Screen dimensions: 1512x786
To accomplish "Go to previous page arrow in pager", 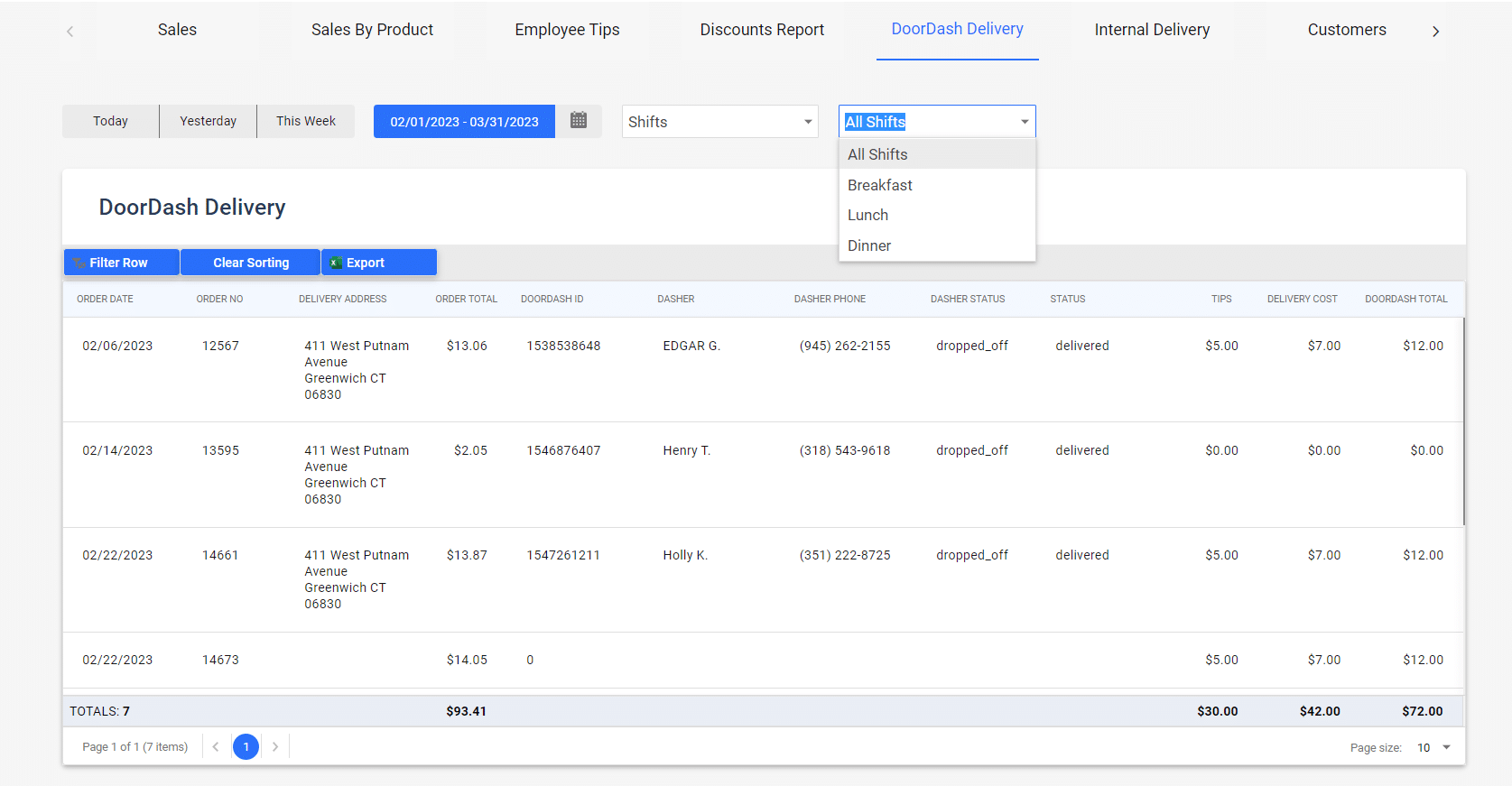I will click(216, 746).
